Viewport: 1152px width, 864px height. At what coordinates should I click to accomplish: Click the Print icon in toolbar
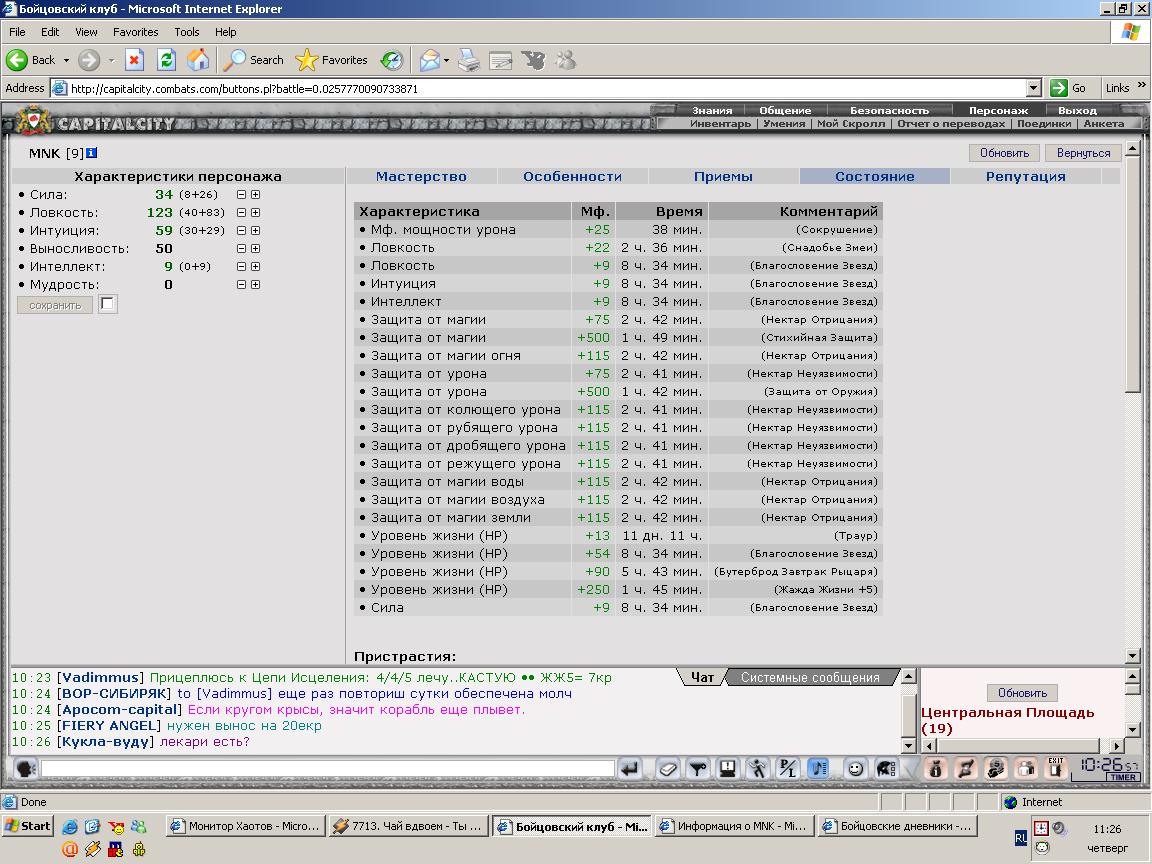tap(469, 60)
